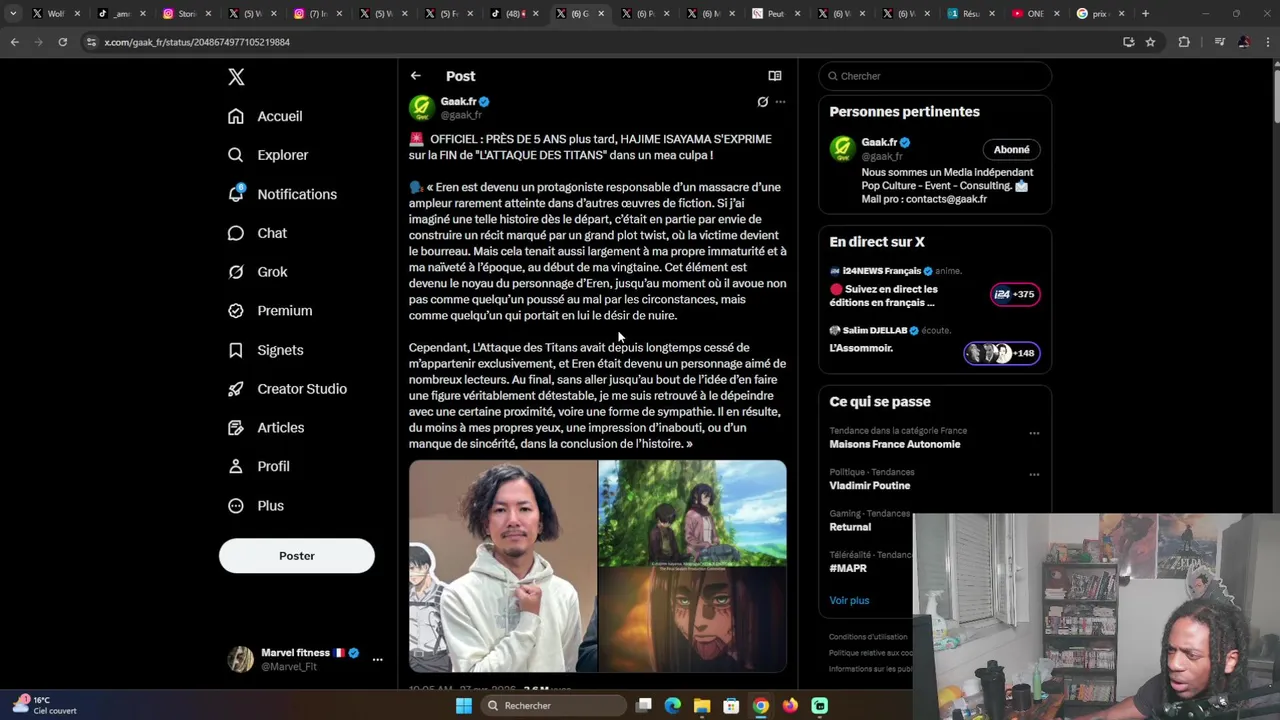
Task: Open more options for Vladimir Poutine trend
Action: (1034, 474)
